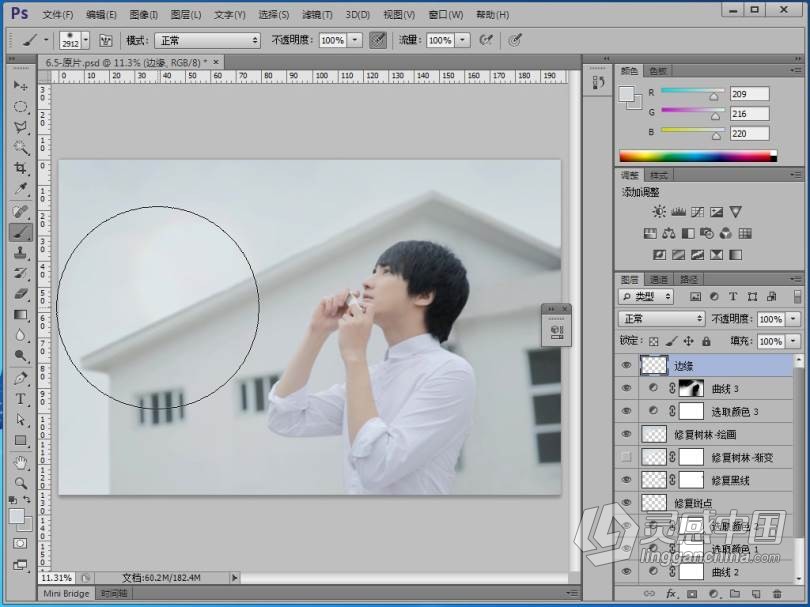Select the Pen tool
The width and height of the screenshot is (810, 607).
point(21,378)
